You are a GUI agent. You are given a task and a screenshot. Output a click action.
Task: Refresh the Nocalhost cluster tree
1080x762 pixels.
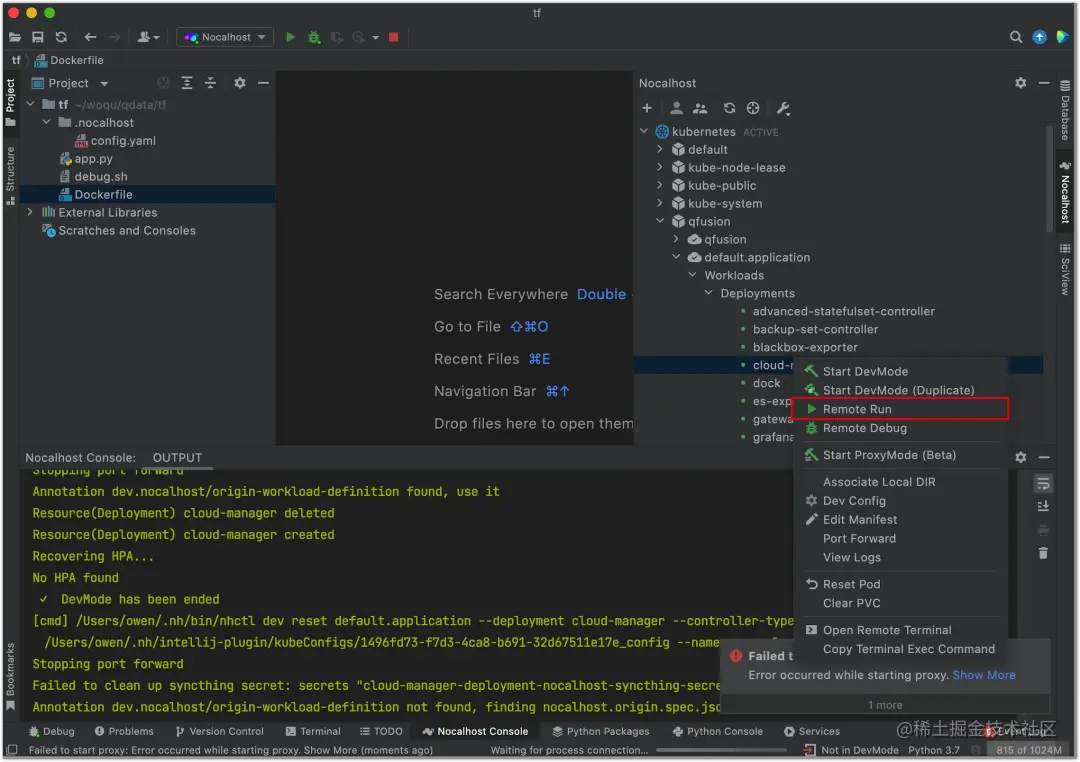pyautogui.click(x=729, y=108)
